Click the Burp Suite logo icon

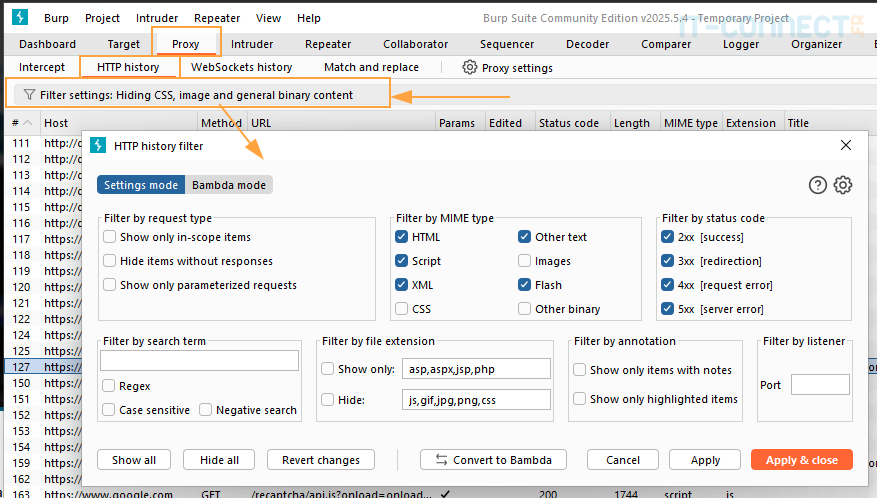(21, 18)
